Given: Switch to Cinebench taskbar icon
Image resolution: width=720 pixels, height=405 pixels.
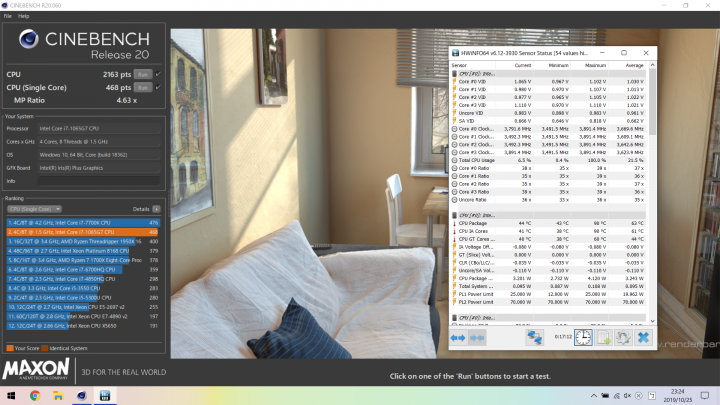Looking at the screenshot, I should click(x=82, y=396).
